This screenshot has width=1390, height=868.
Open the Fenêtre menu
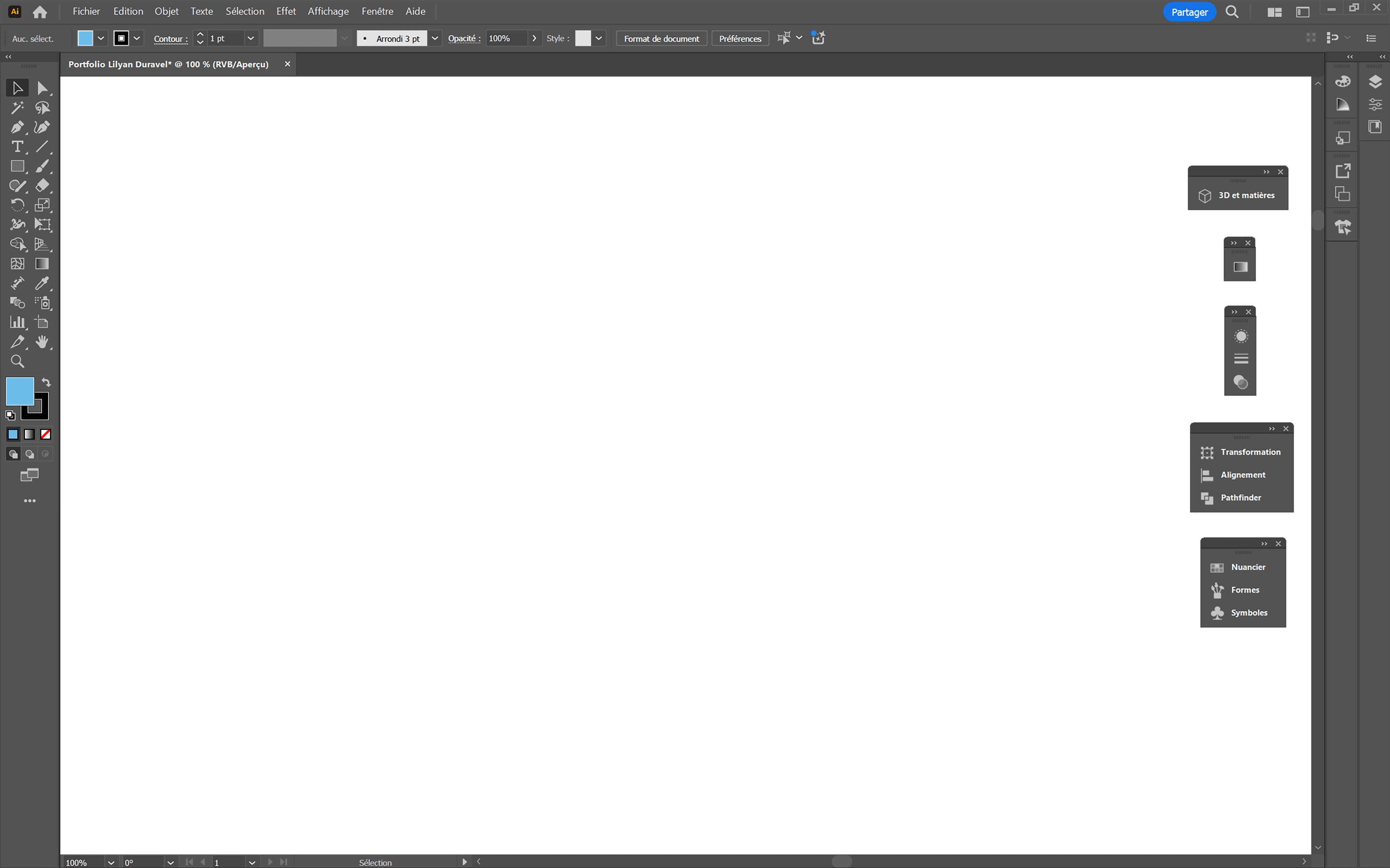(377, 11)
